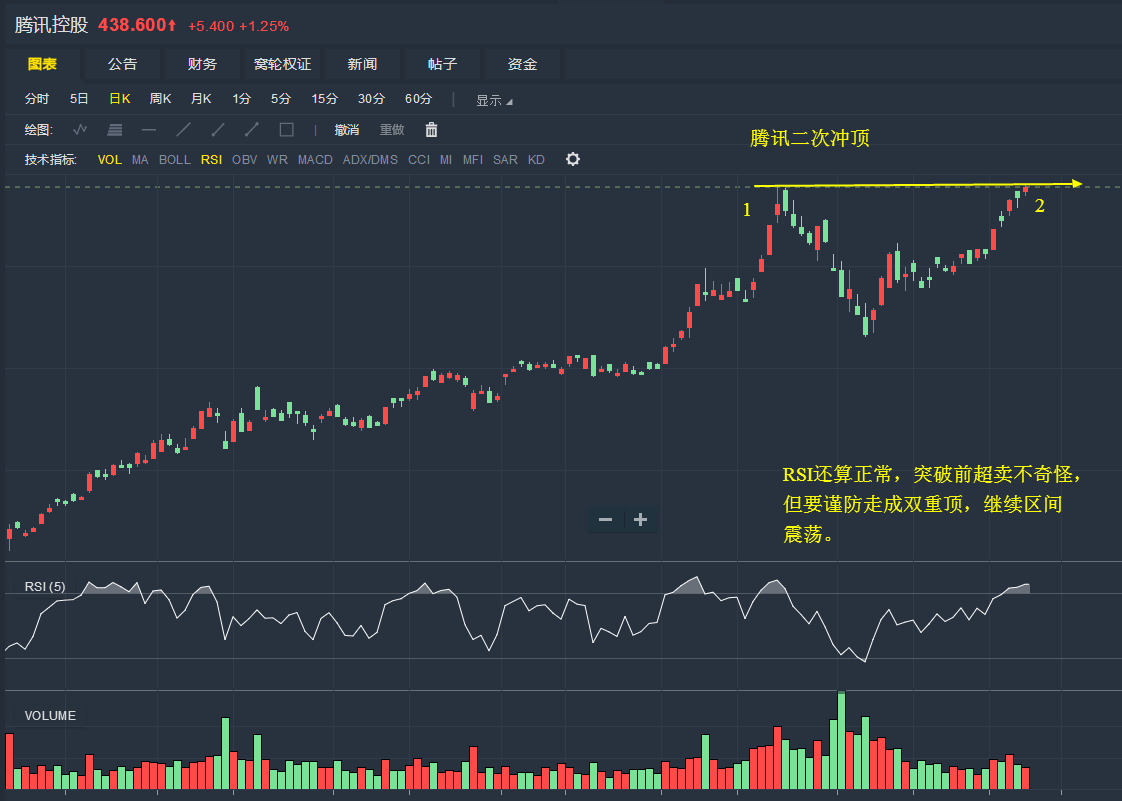Image resolution: width=1122 pixels, height=801 pixels.
Task: Enable the KD indicator
Action: click(x=536, y=160)
